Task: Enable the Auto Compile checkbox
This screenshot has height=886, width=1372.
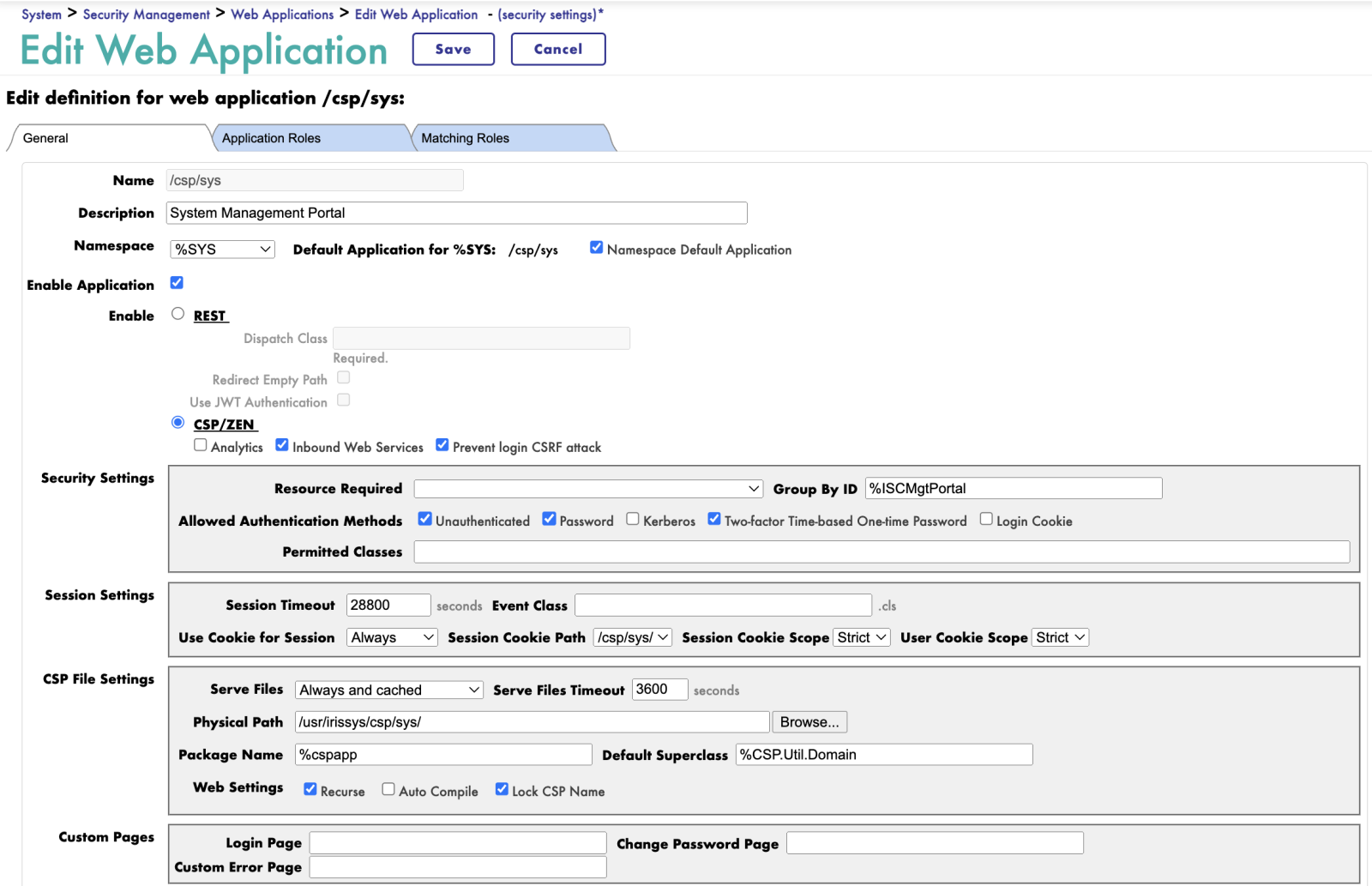Action: pyautogui.click(x=388, y=789)
